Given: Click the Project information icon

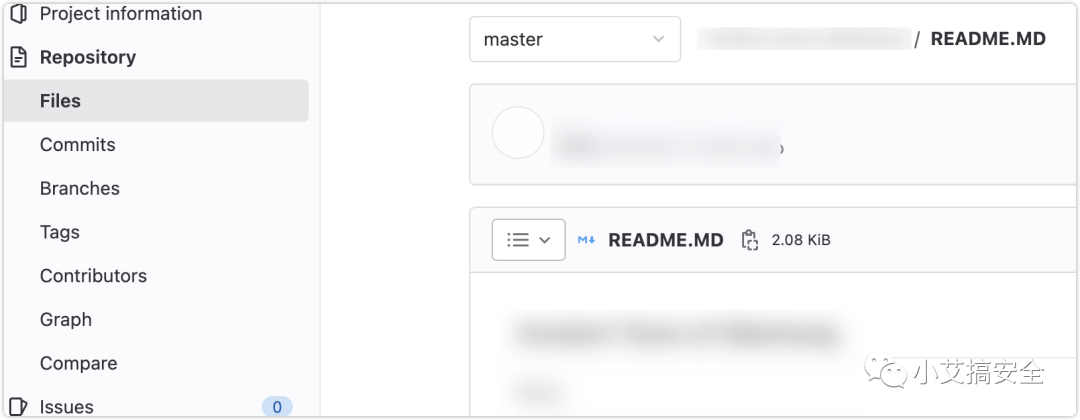Looking at the screenshot, I should [x=19, y=13].
